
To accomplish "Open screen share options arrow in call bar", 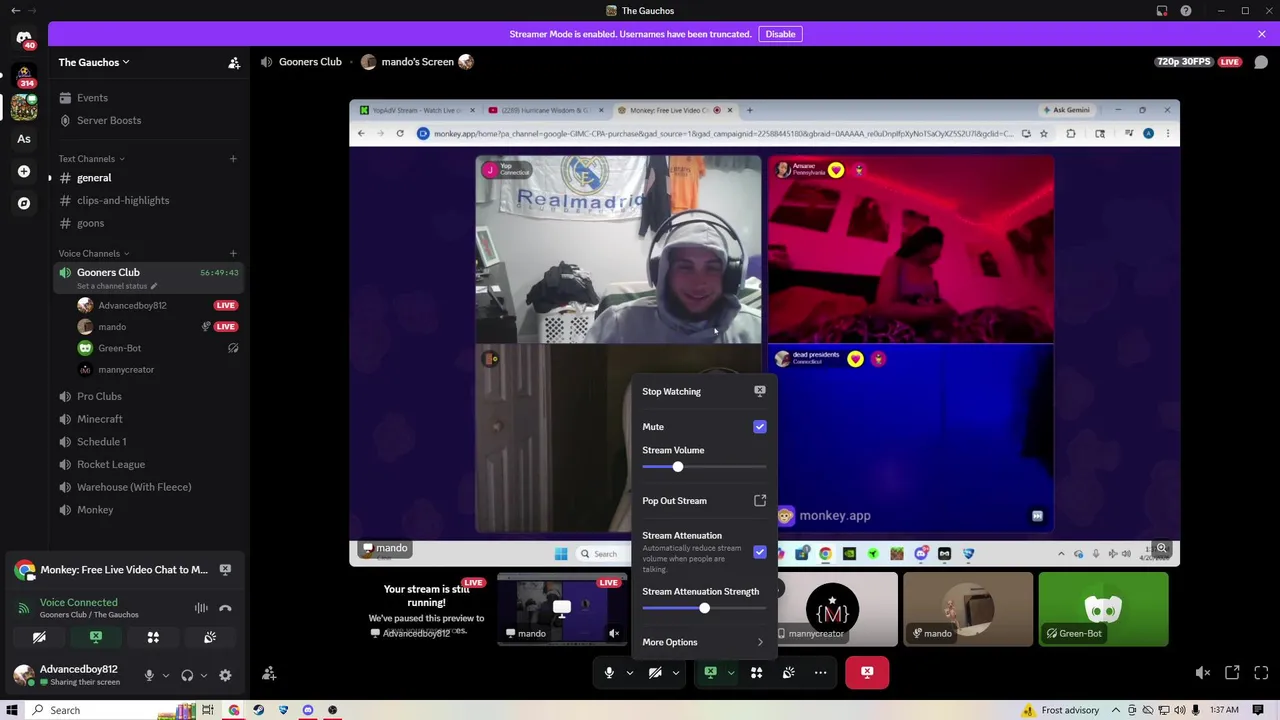I will click(731, 673).
